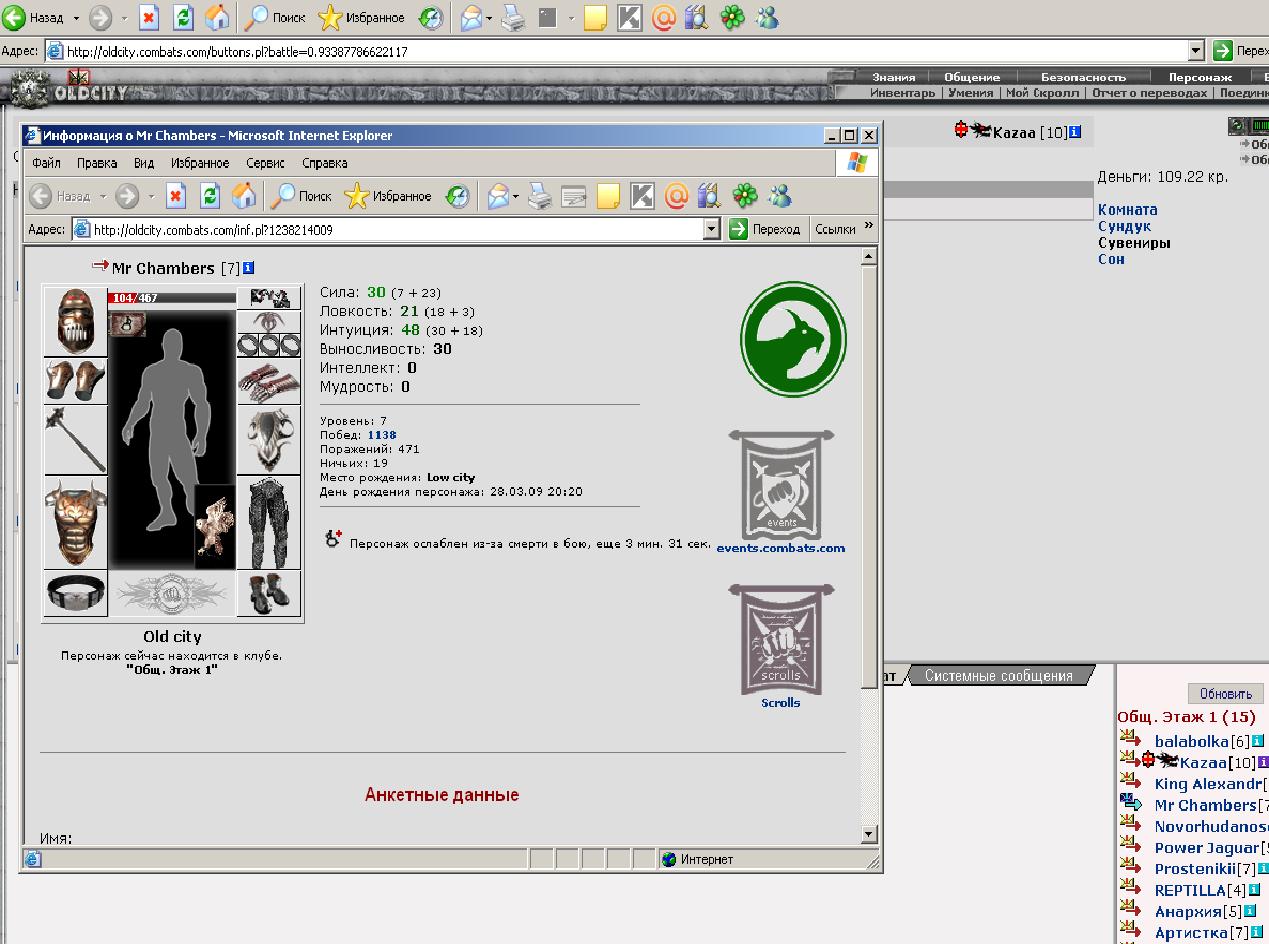The height and width of the screenshot is (944, 1269).
Task: Open Вид menu in popup window
Action: click(x=144, y=163)
